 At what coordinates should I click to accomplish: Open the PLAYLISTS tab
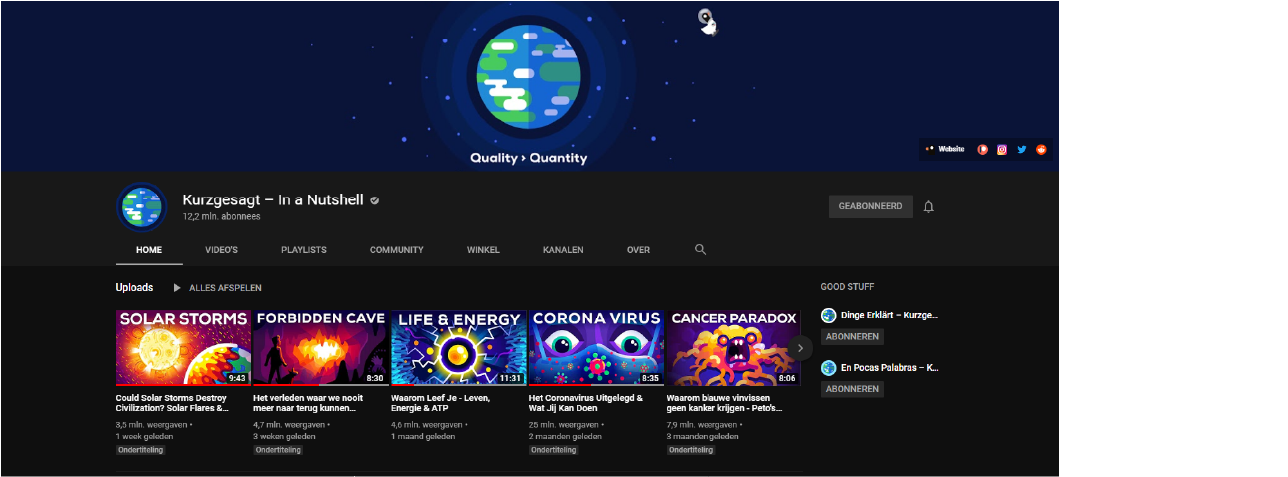[x=303, y=250]
